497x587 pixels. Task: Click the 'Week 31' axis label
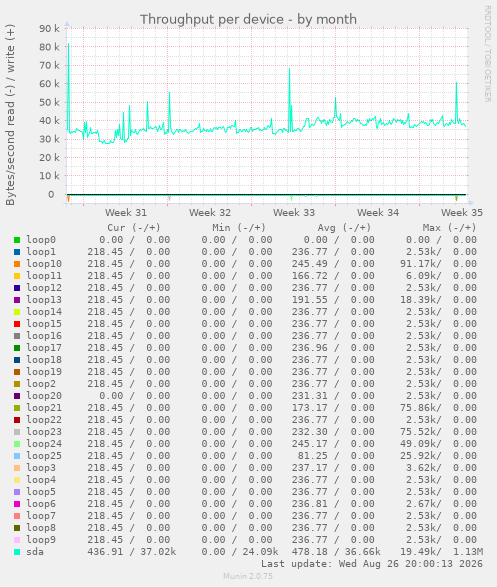pos(126,213)
